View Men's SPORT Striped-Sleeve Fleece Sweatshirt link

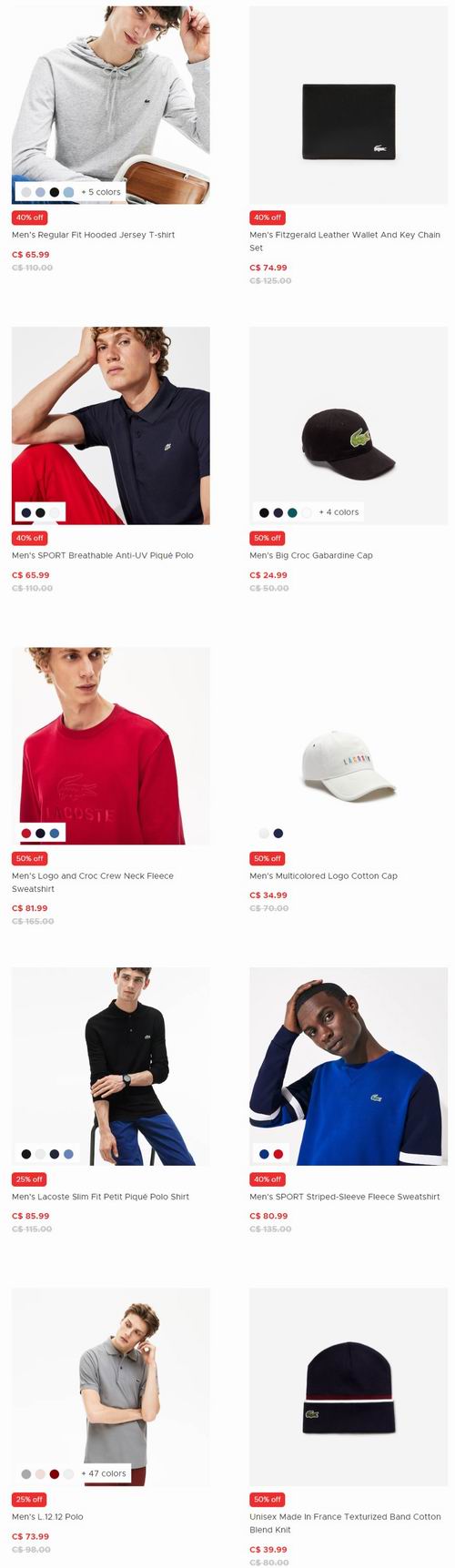(345, 1197)
